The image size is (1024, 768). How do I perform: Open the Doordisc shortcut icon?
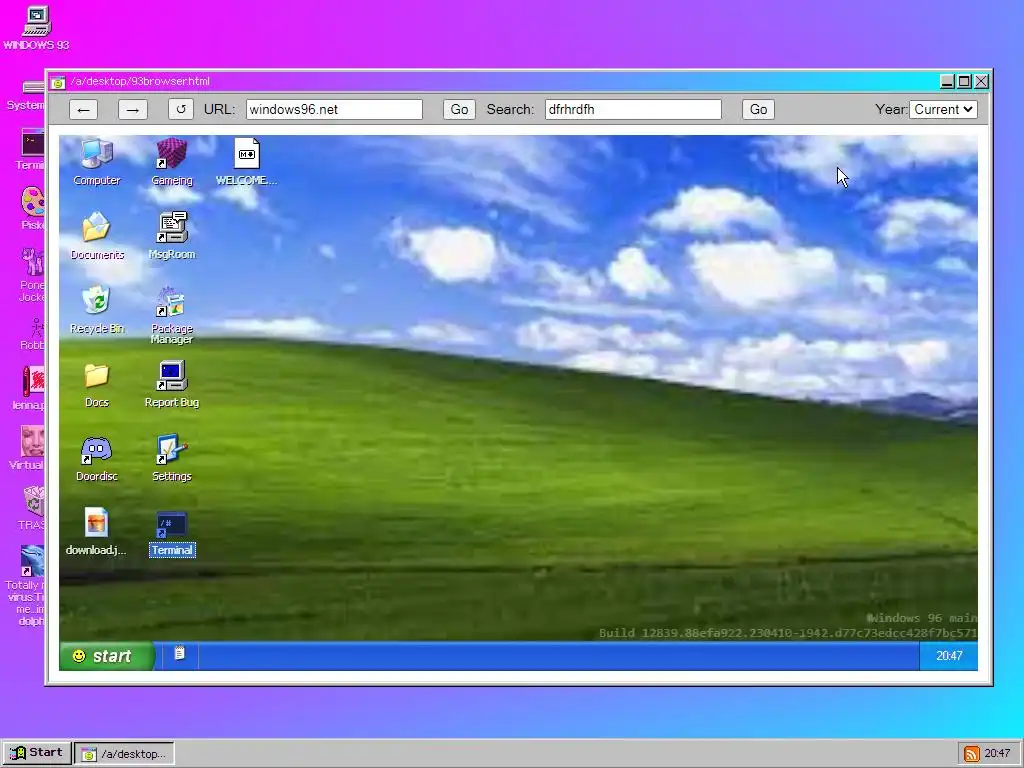97,458
